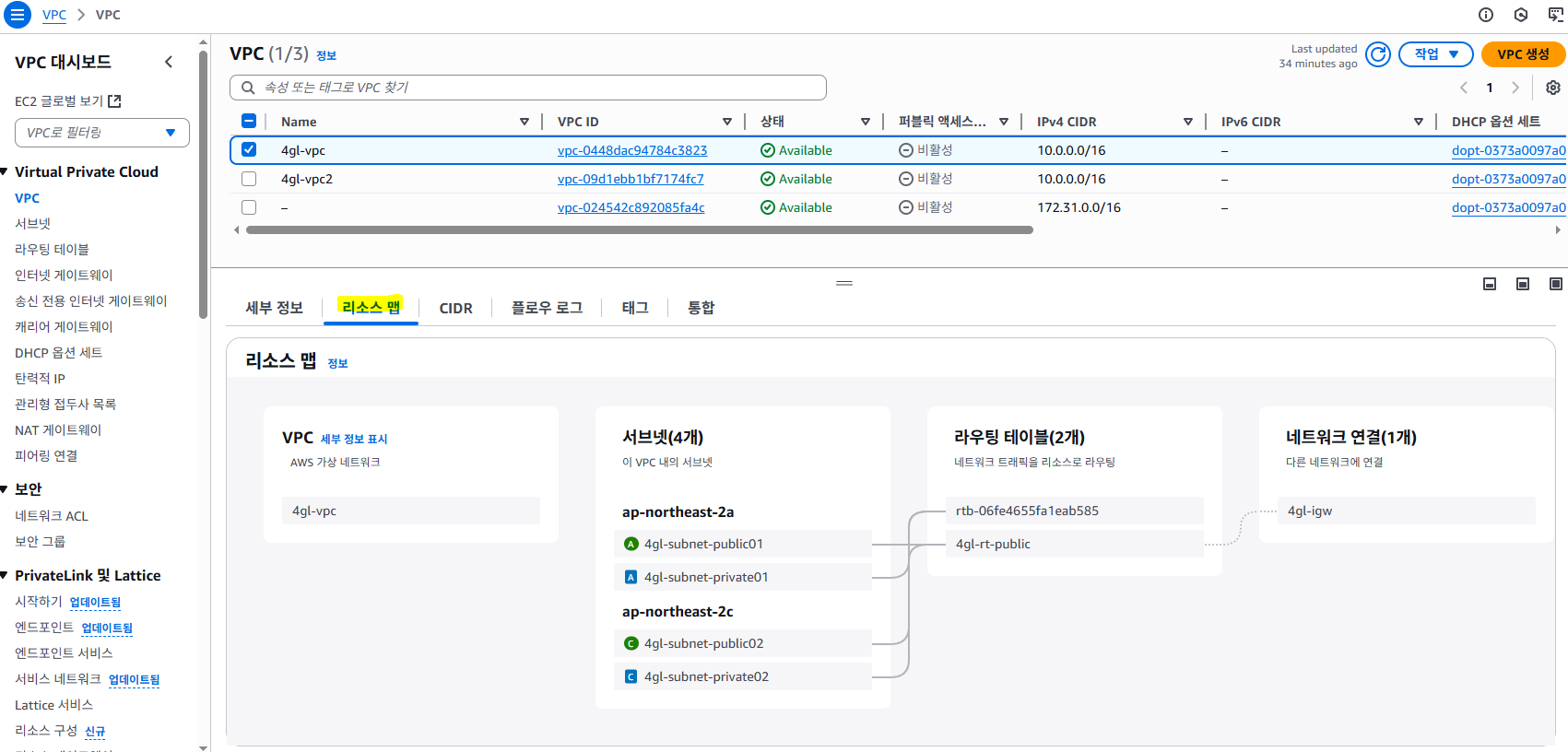Switch to the CIDR tab
Screen dimensions: 1568x752
[x=456, y=308]
